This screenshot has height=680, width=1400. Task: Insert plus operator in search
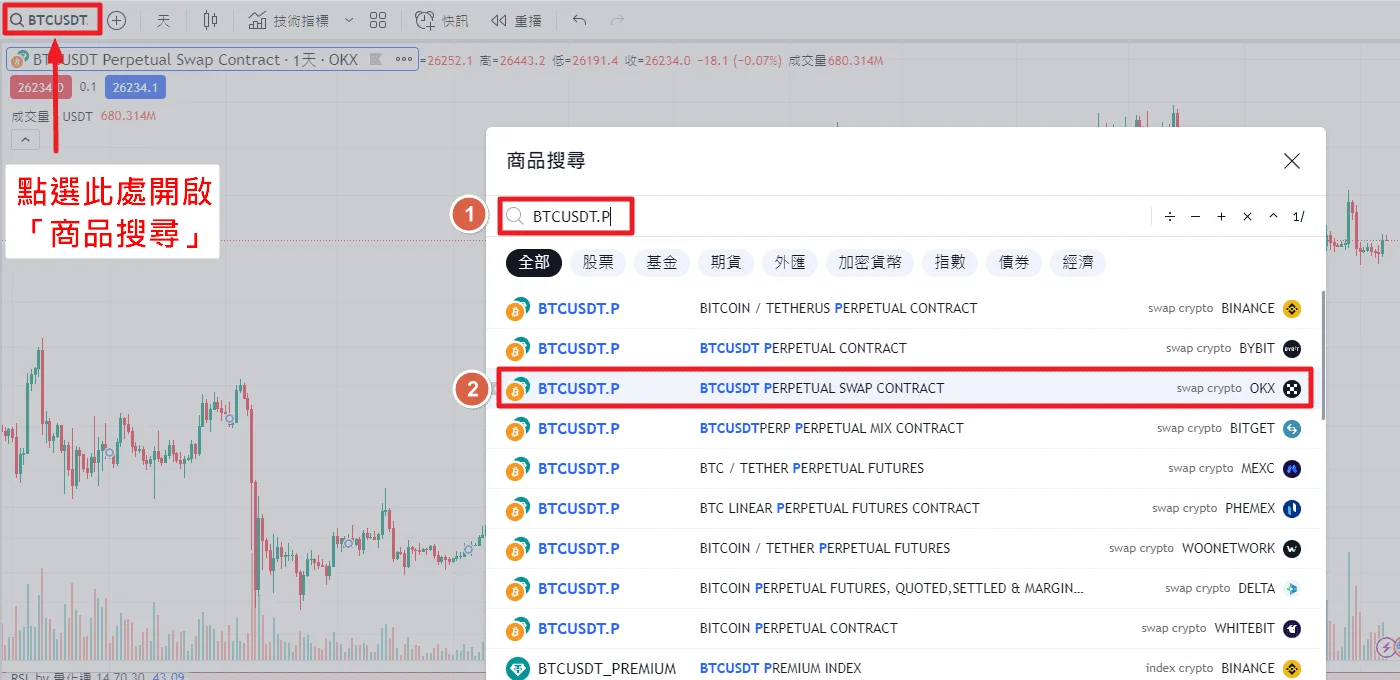1221,216
